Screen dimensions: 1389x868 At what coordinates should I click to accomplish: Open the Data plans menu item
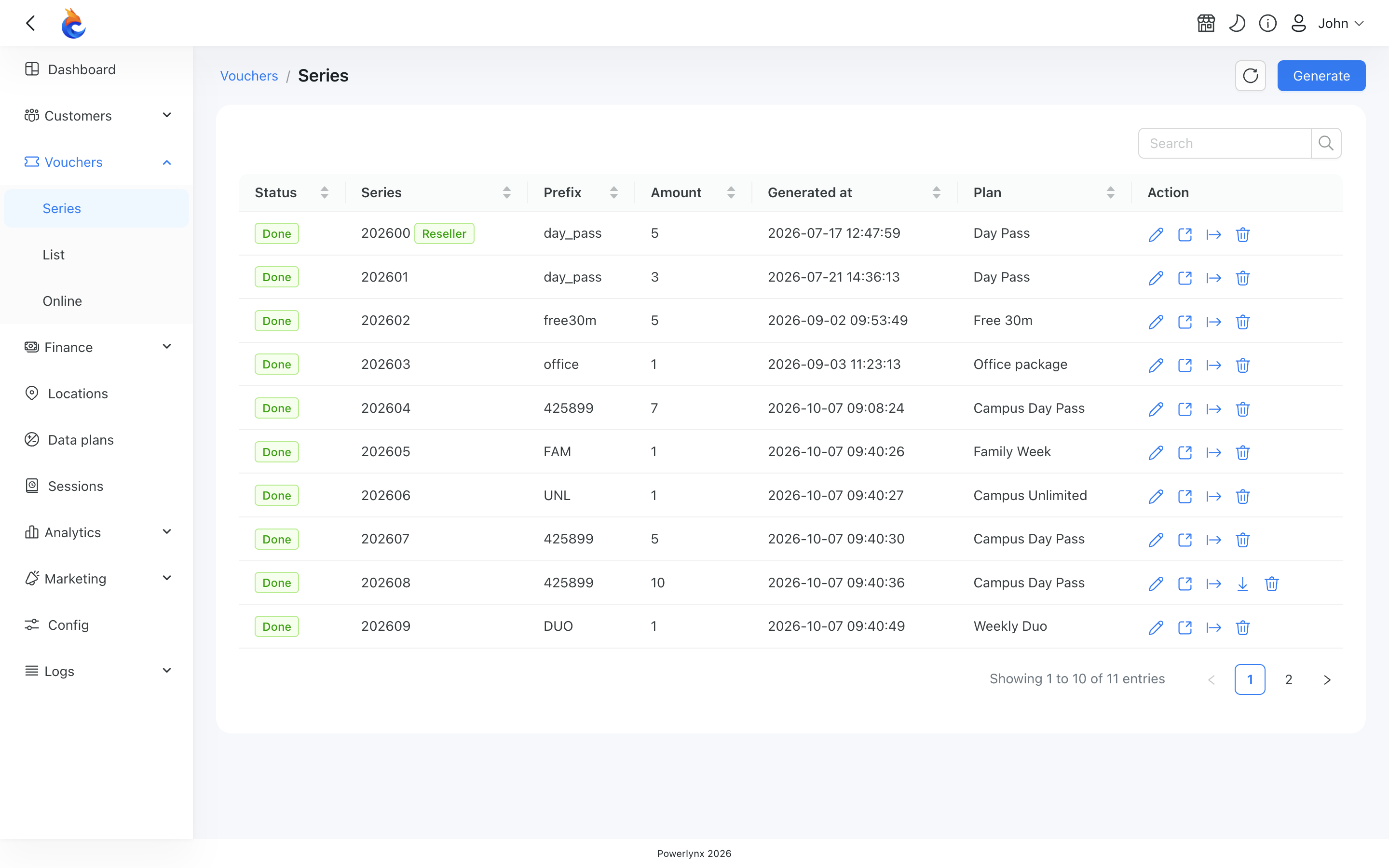point(96,440)
